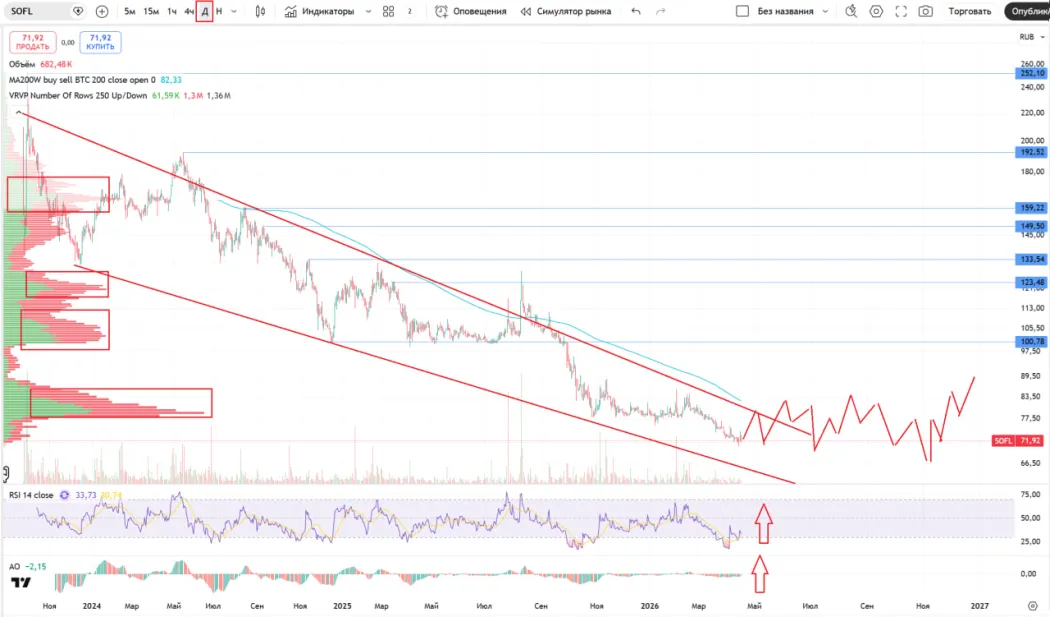Enter fullscreen mode

[901, 12]
